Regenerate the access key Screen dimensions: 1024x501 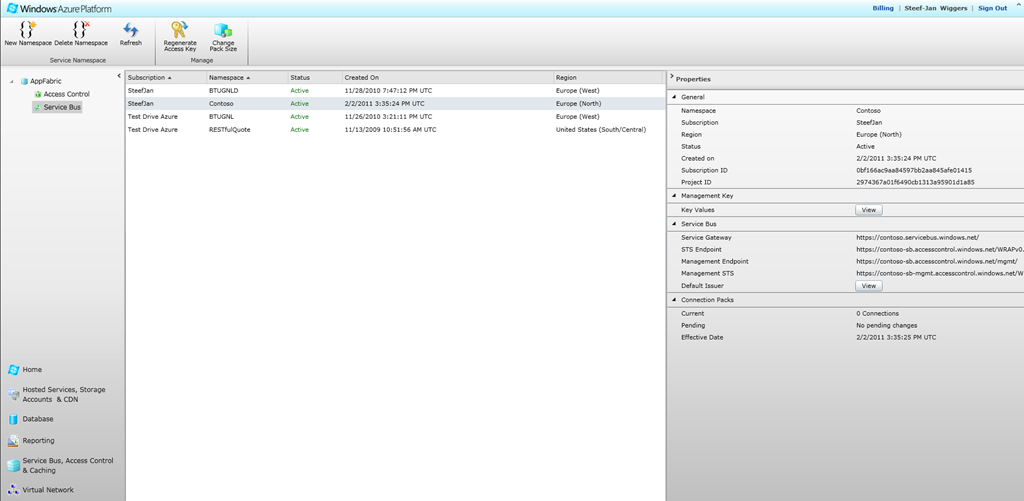point(180,36)
